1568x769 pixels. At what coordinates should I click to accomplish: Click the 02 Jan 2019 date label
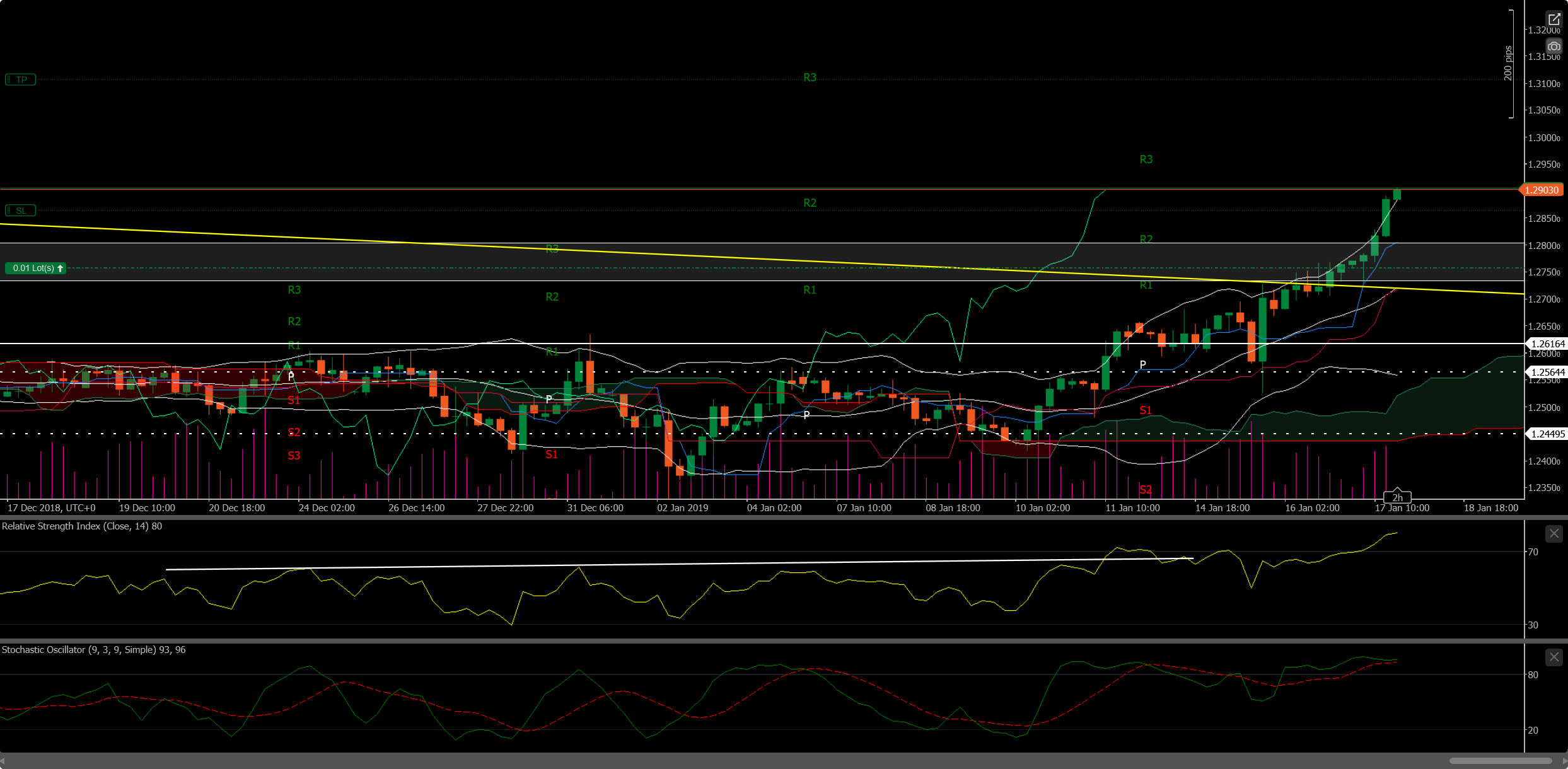(682, 508)
